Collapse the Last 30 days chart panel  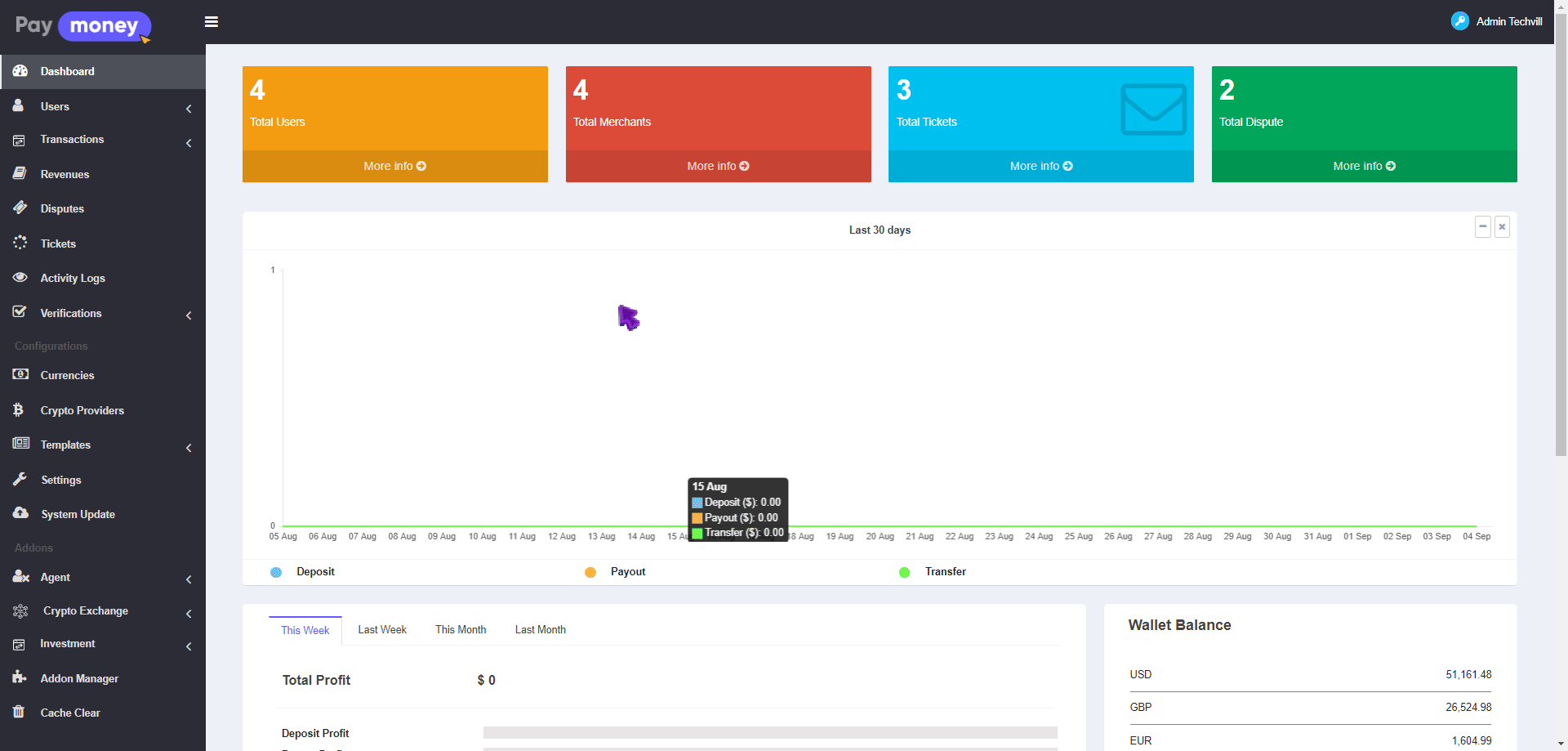(x=1483, y=226)
